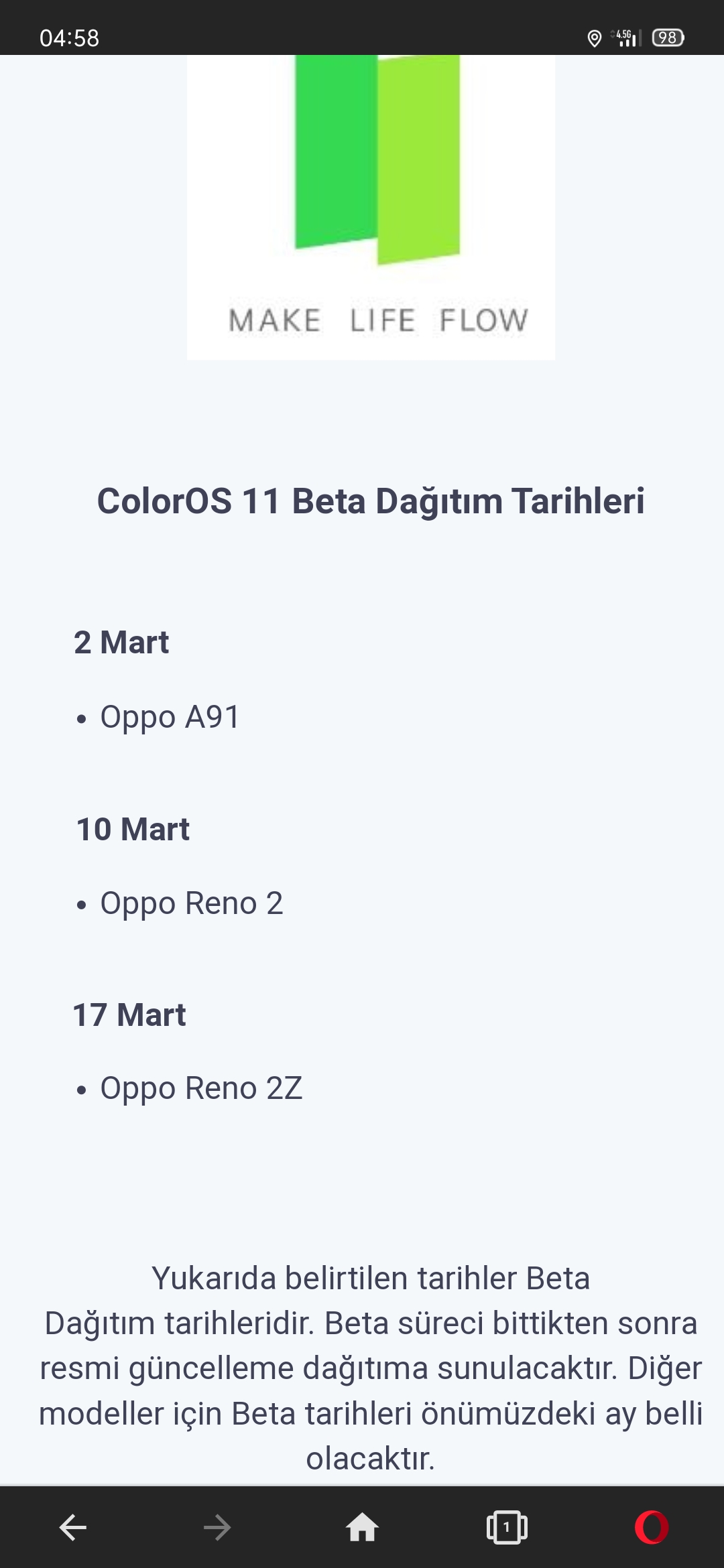Select the 2 Mart date heading
724x1568 pixels.
(x=121, y=642)
